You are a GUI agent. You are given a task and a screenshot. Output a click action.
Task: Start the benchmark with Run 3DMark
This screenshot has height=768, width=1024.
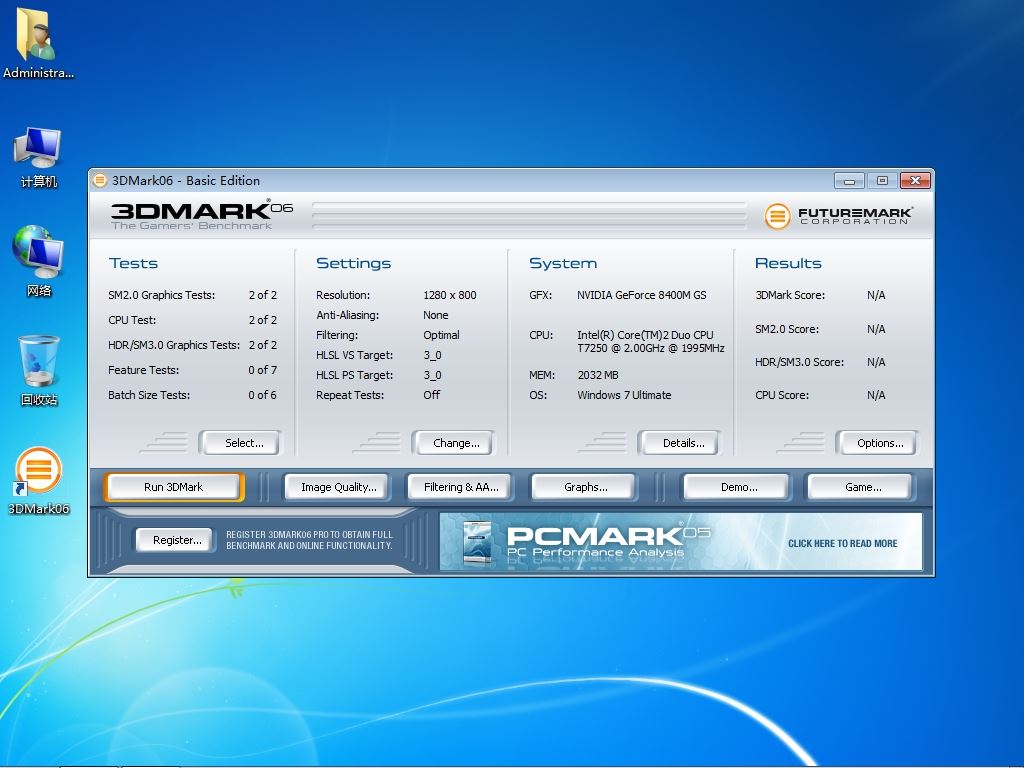(174, 487)
